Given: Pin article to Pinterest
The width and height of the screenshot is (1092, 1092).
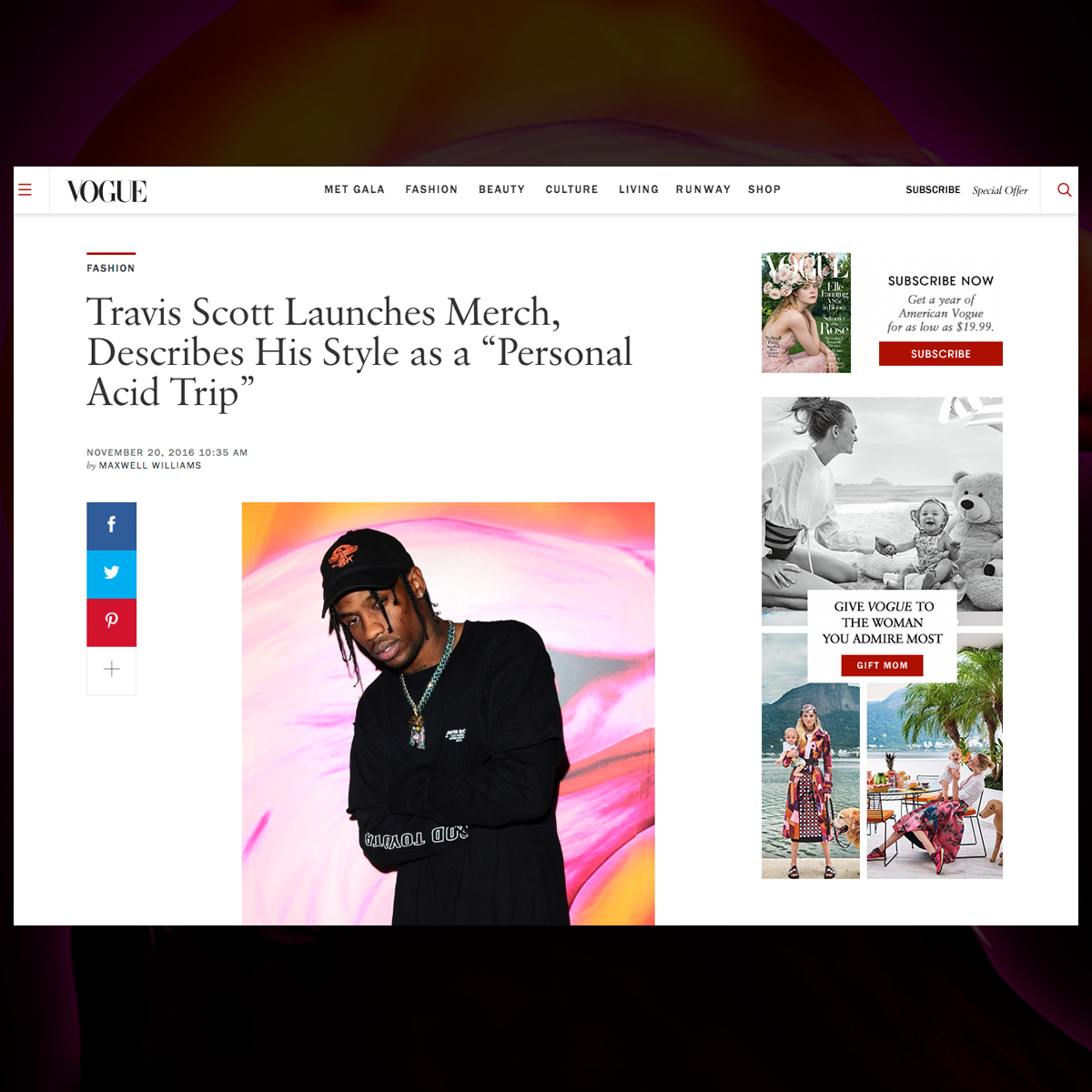Looking at the screenshot, I should click(111, 622).
